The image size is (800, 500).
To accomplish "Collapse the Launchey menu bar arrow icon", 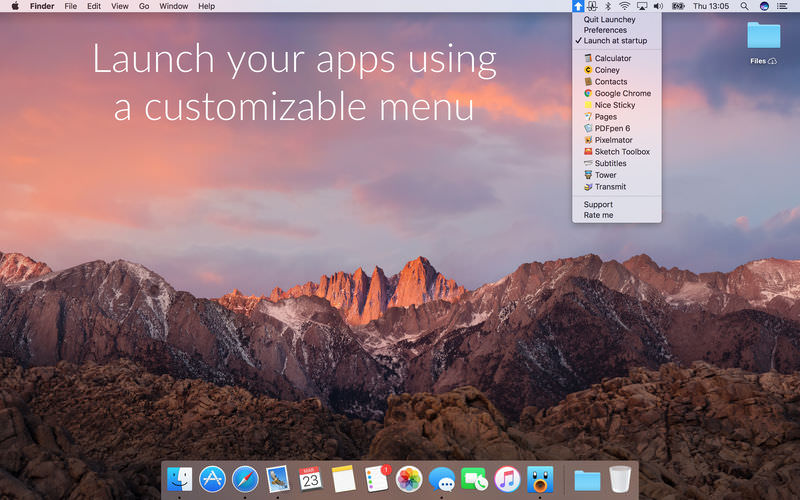I will [578, 6].
